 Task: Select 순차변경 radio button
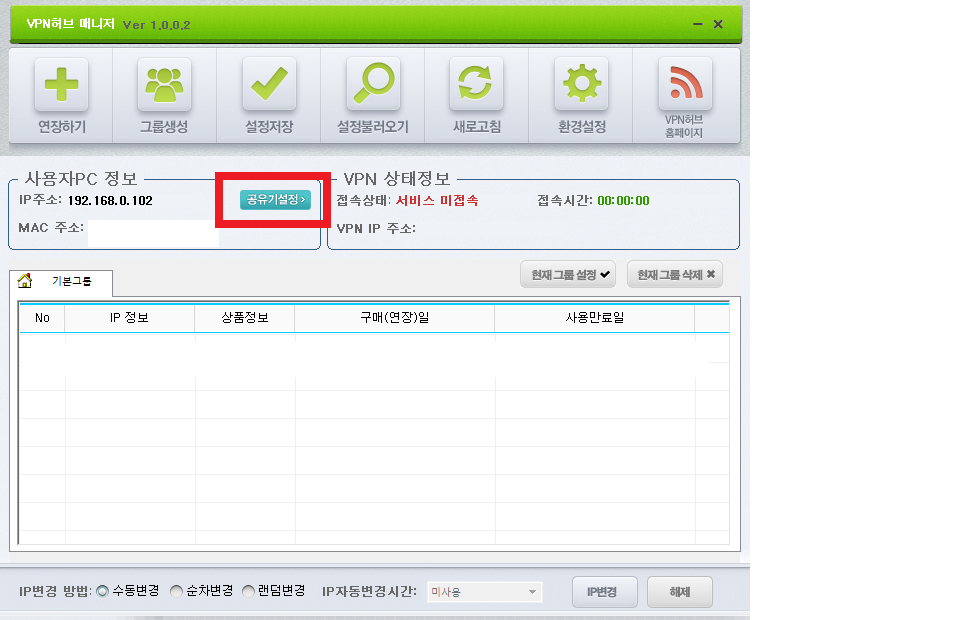tap(177, 592)
